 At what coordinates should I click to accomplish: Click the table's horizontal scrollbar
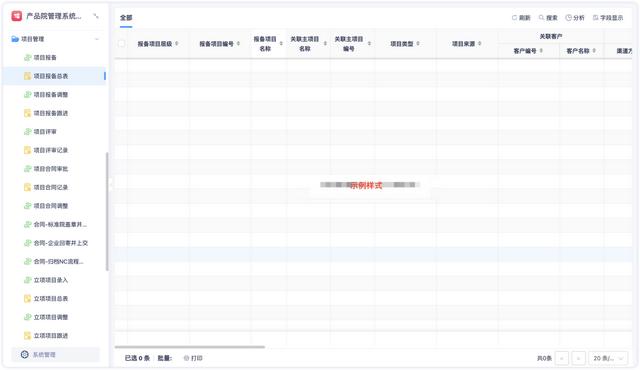(190, 347)
